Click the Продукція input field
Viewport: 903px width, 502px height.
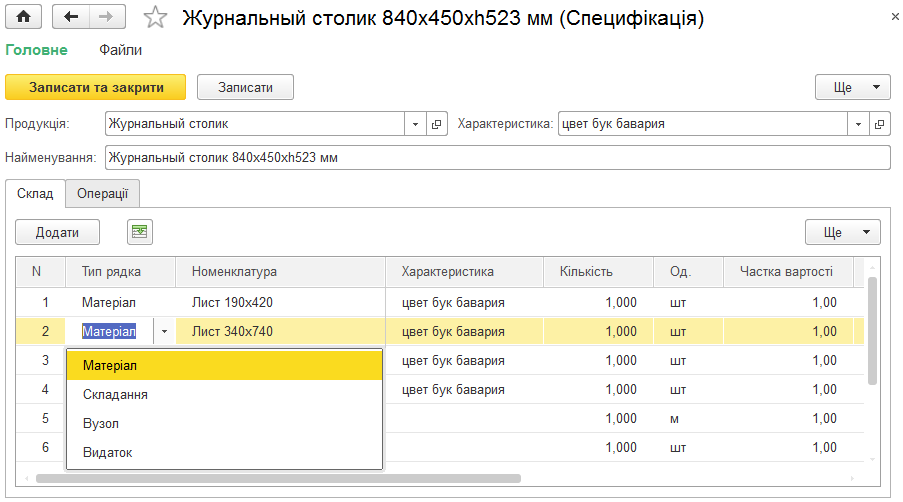[255, 124]
